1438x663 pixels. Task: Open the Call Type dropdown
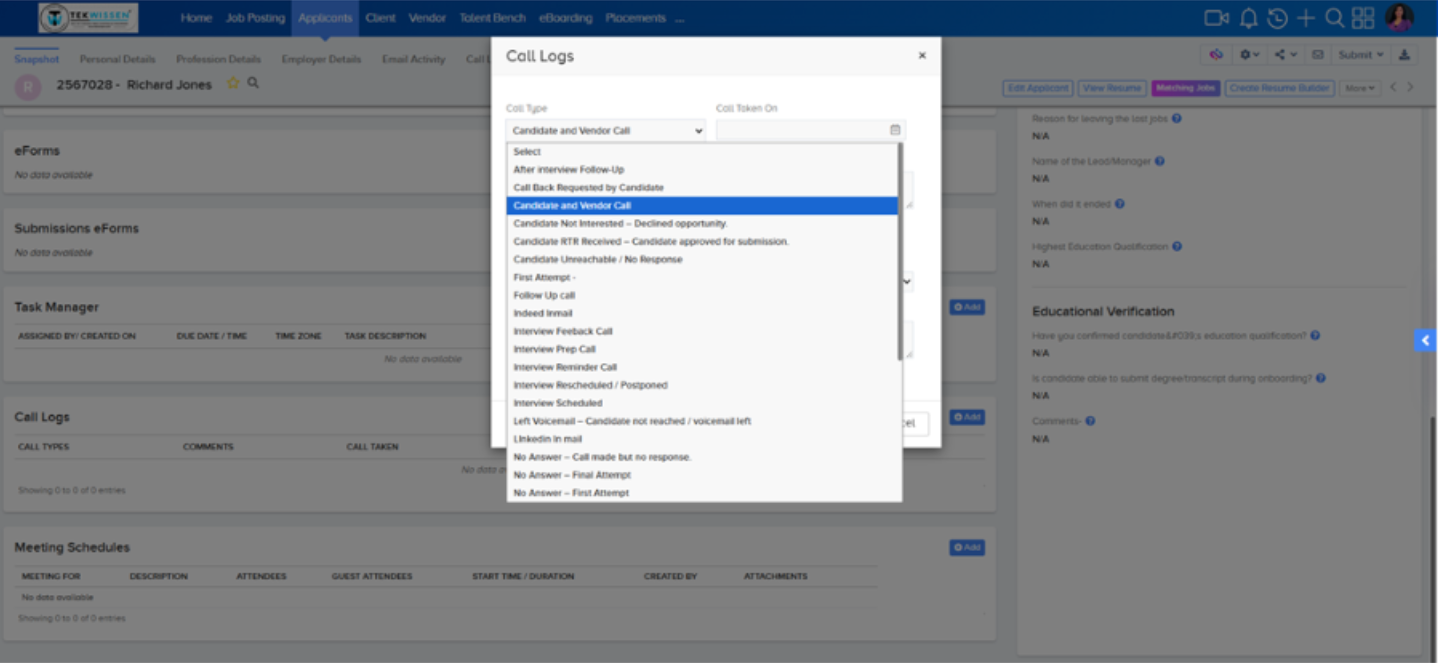[605, 130]
